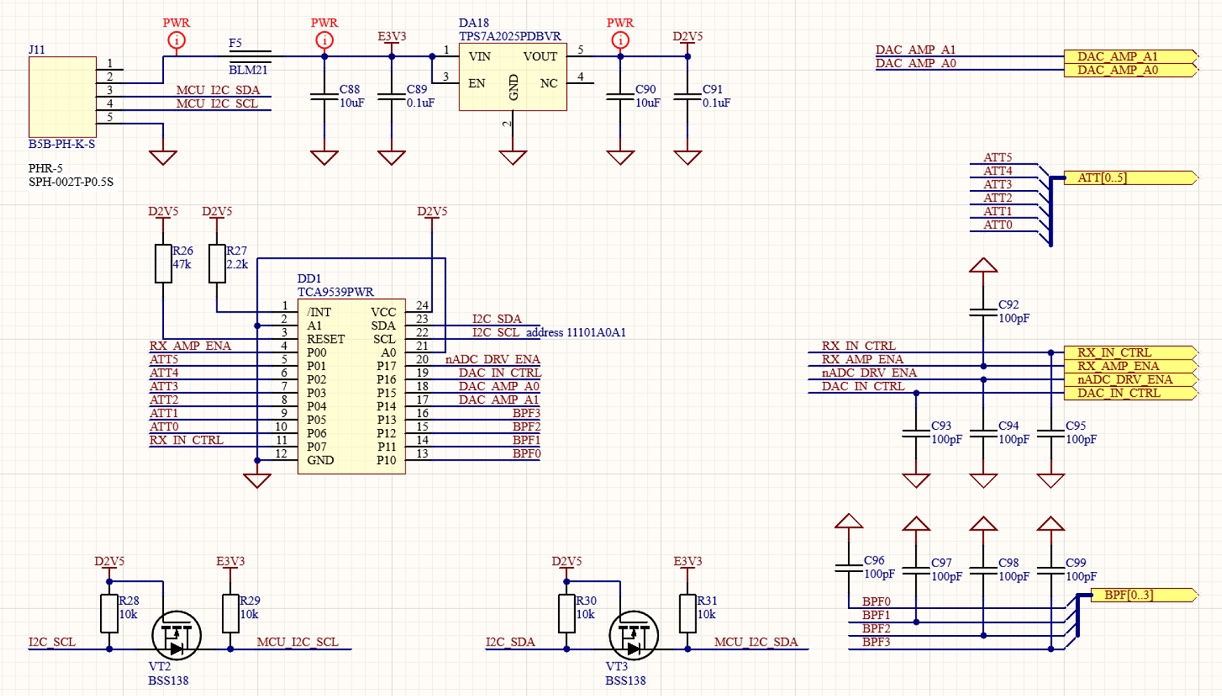Select resistor R26 47k
This screenshot has width=1222, height=696.
(x=162, y=264)
